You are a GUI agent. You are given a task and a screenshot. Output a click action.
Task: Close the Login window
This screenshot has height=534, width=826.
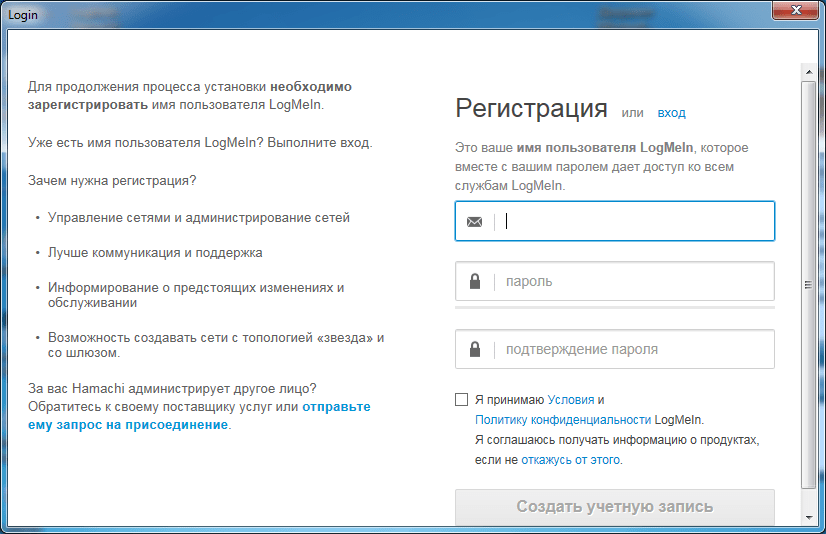tap(794, 11)
